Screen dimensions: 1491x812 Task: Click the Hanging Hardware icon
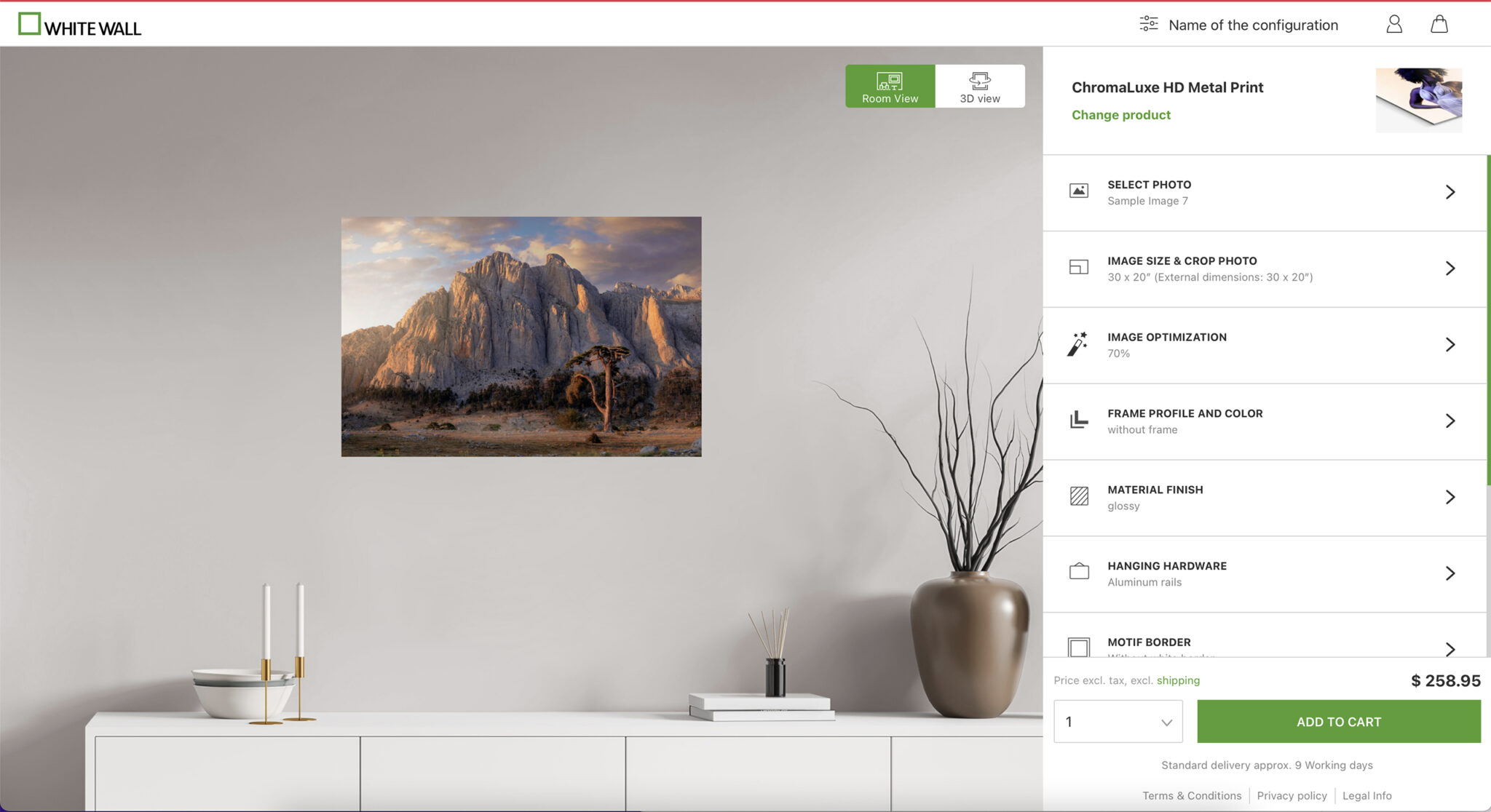click(1078, 572)
